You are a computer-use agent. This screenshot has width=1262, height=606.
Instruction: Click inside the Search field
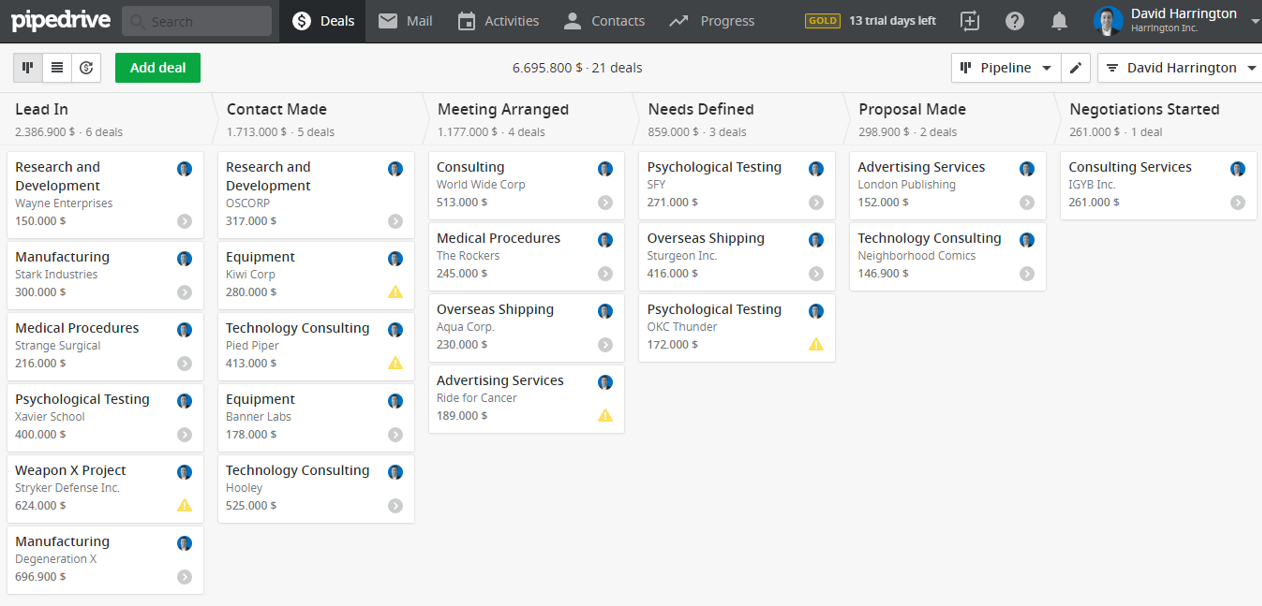196,20
